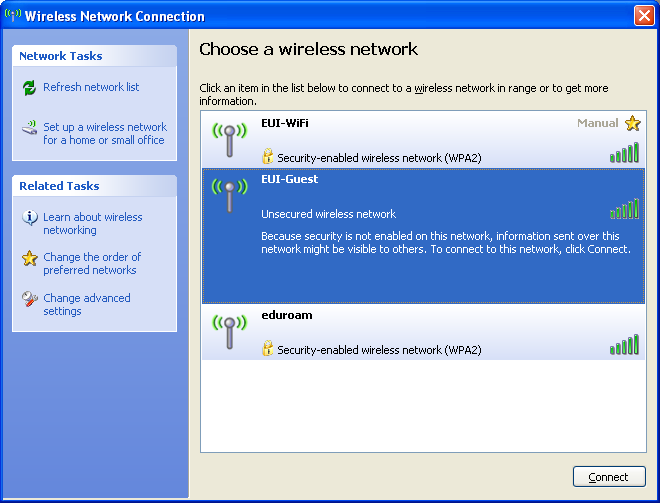Screen dimensions: 660x503
Task: Select the eduroam network name
Action: pyautogui.click(x=287, y=315)
